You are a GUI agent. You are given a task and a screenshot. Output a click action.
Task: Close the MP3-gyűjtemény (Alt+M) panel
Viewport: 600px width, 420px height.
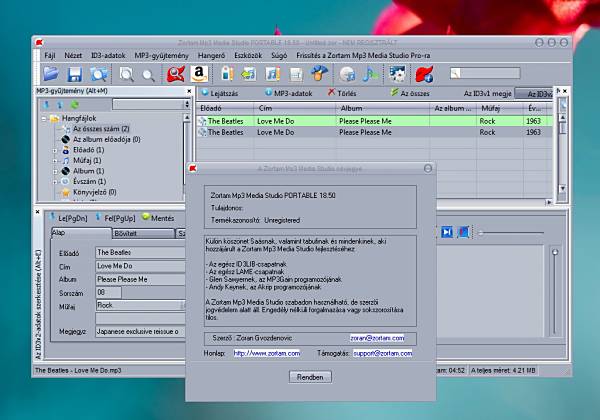(189, 91)
